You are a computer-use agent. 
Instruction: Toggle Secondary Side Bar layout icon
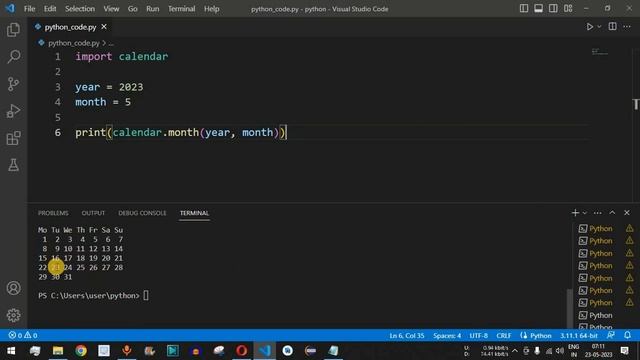pyautogui.click(x=553, y=9)
